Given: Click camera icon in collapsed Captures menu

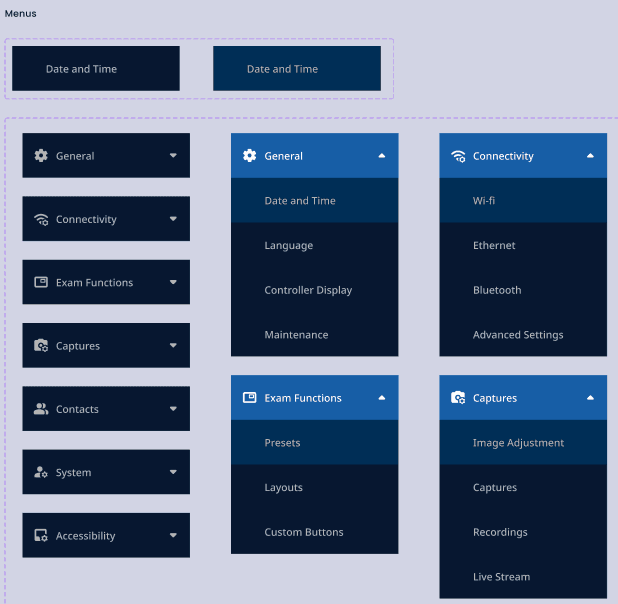Looking at the screenshot, I should click(41, 345).
